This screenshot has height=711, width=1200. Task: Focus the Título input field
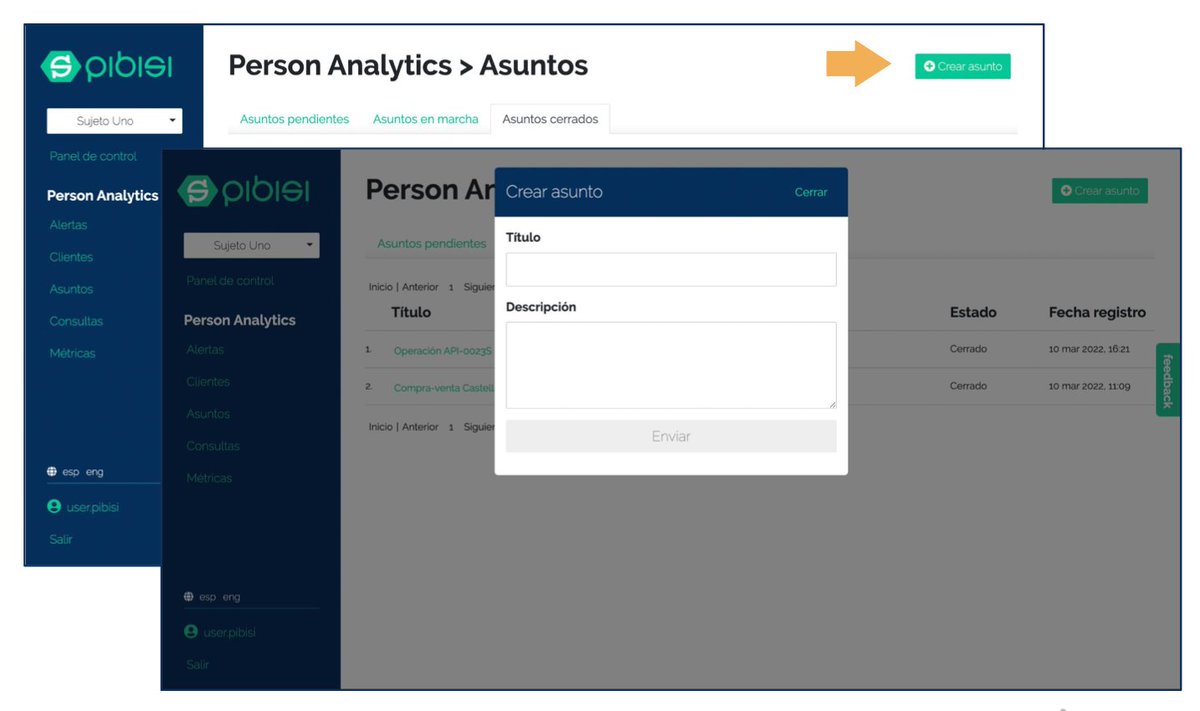click(x=671, y=269)
